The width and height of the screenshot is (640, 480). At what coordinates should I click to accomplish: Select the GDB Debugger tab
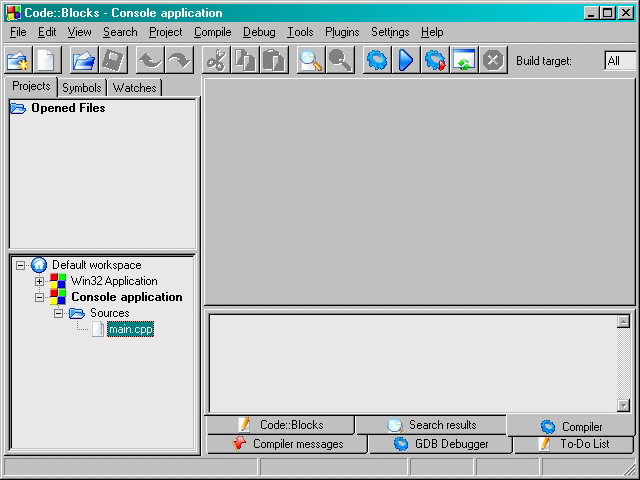click(x=440, y=444)
